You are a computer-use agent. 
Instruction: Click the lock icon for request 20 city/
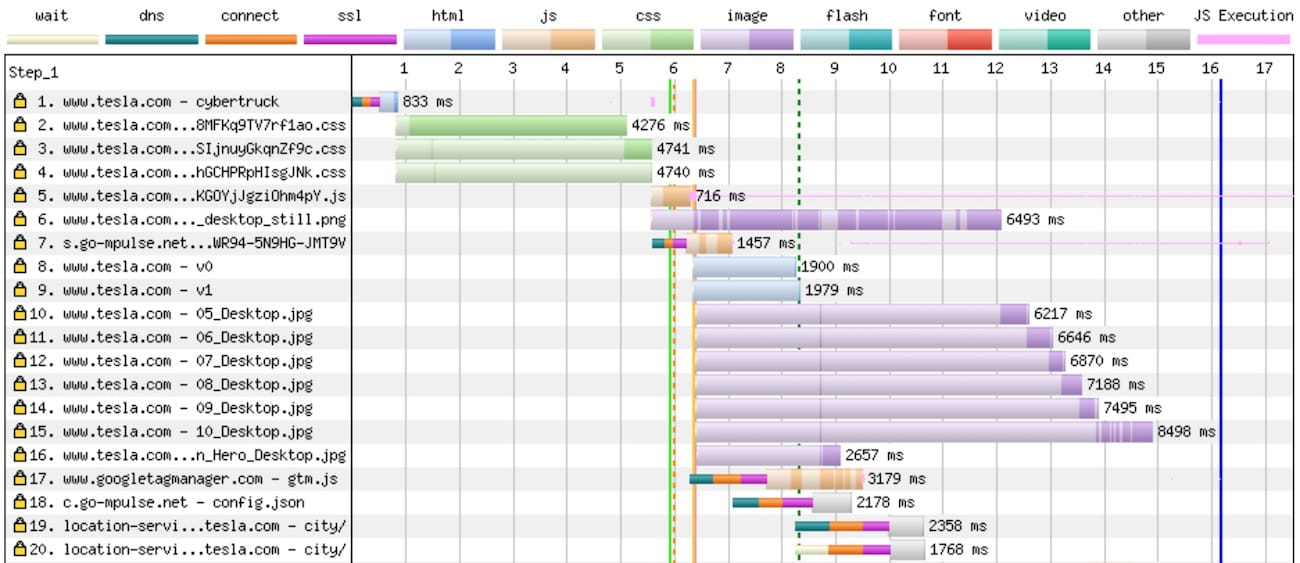[x=19, y=549]
